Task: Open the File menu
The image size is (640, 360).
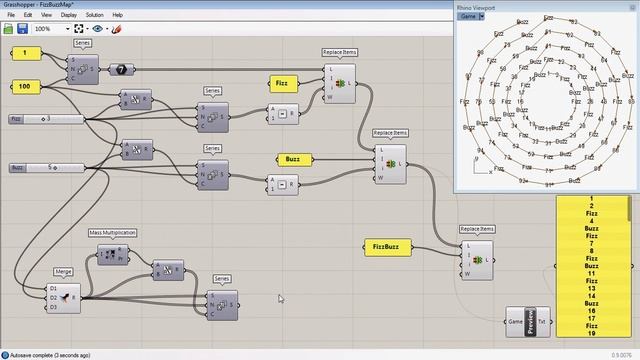Action: [x=11, y=15]
